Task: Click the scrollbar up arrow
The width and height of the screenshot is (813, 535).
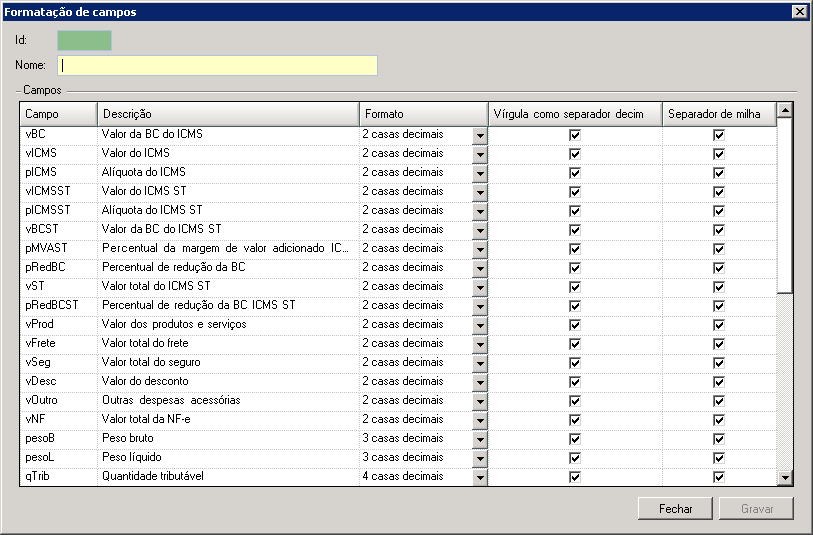Action: 784,110
